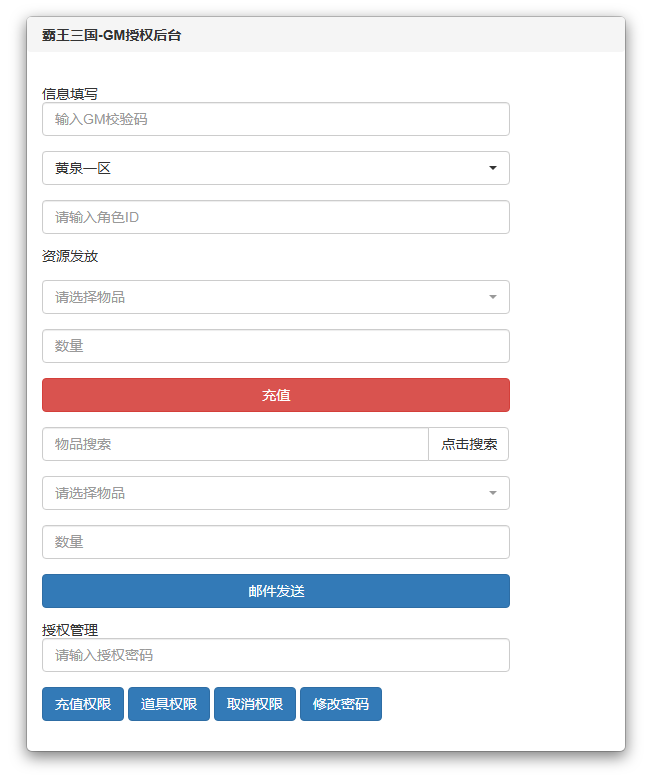
Task: Click the 数量 field above the 充值 button
Action: click(x=276, y=346)
